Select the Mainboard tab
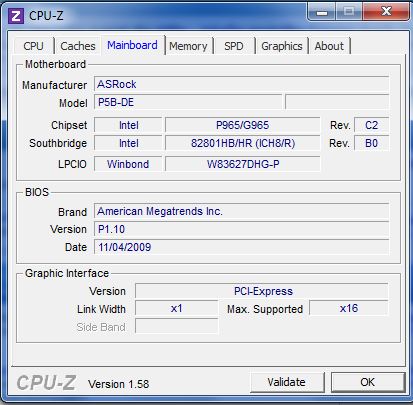The width and height of the screenshot is (413, 405). [x=133, y=45]
